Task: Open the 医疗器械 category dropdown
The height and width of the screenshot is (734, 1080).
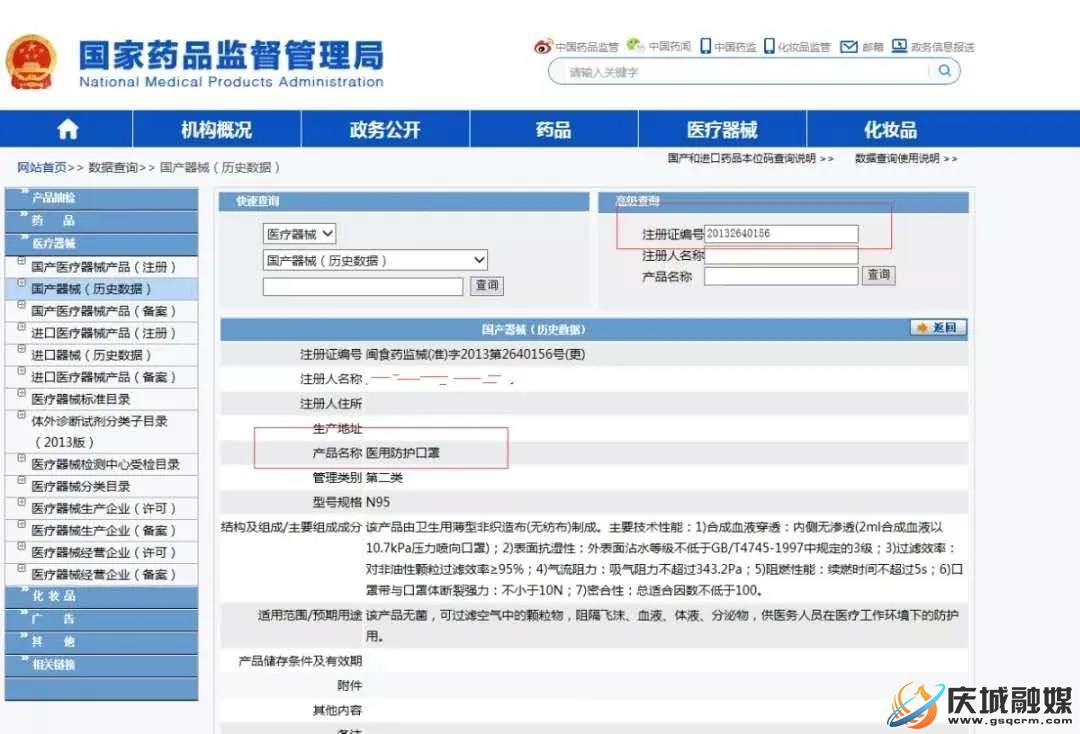Action: [x=299, y=234]
